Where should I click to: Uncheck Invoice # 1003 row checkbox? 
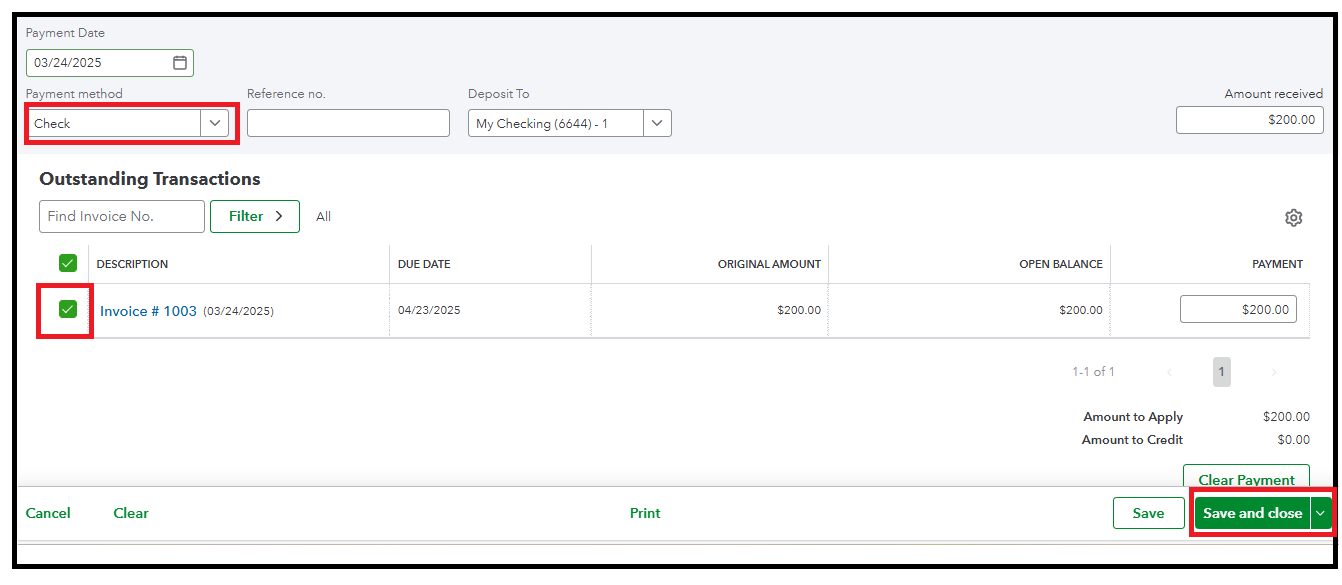coord(68,309)
